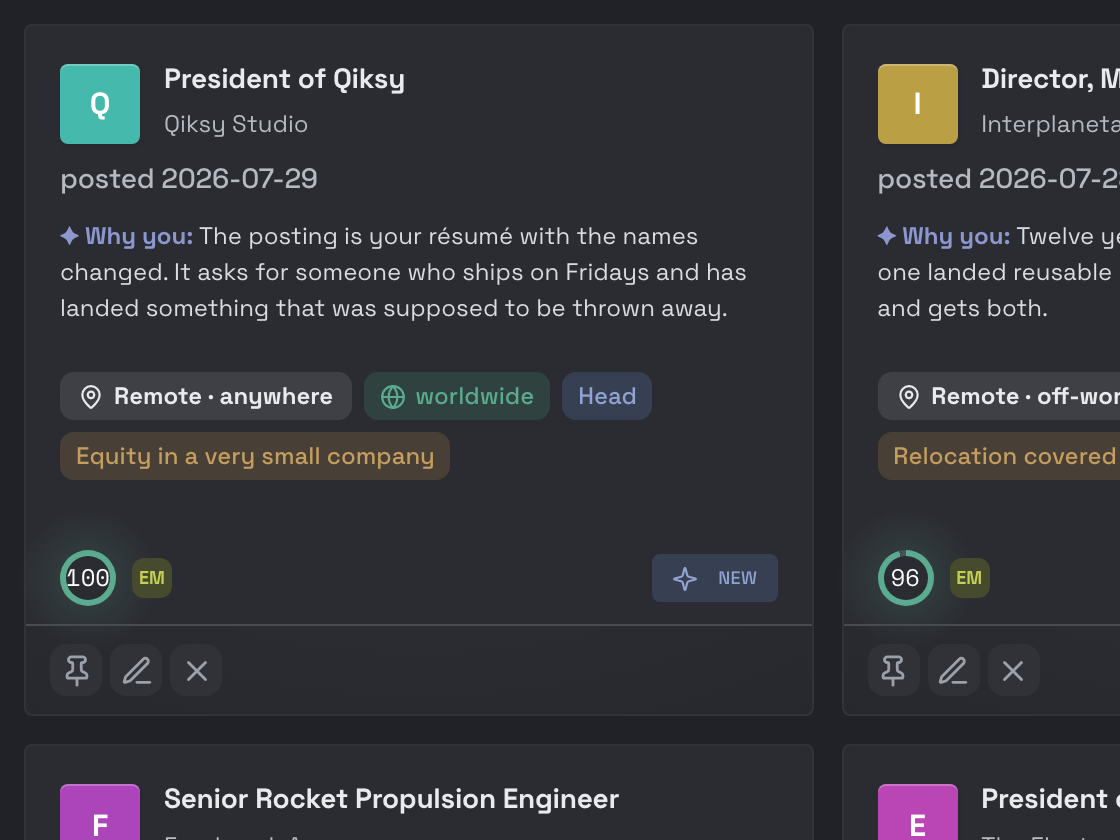Screen dimensions: 1120x840
Task: Edit the President of Qiksy card with pencil icon
Action: pyautogui.click(x=136, y=671)
